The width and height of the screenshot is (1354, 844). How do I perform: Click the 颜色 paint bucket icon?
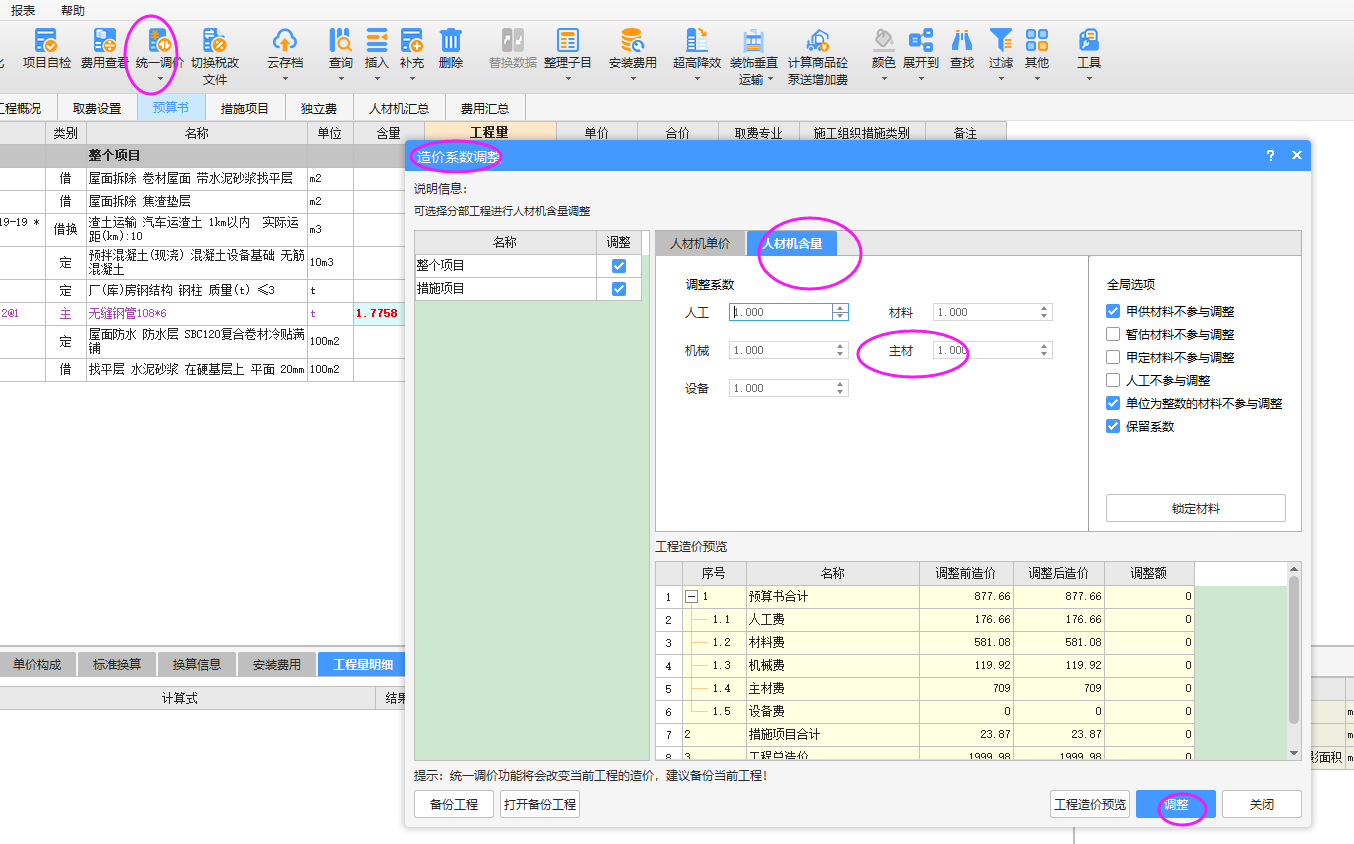[x=883, y=40]
